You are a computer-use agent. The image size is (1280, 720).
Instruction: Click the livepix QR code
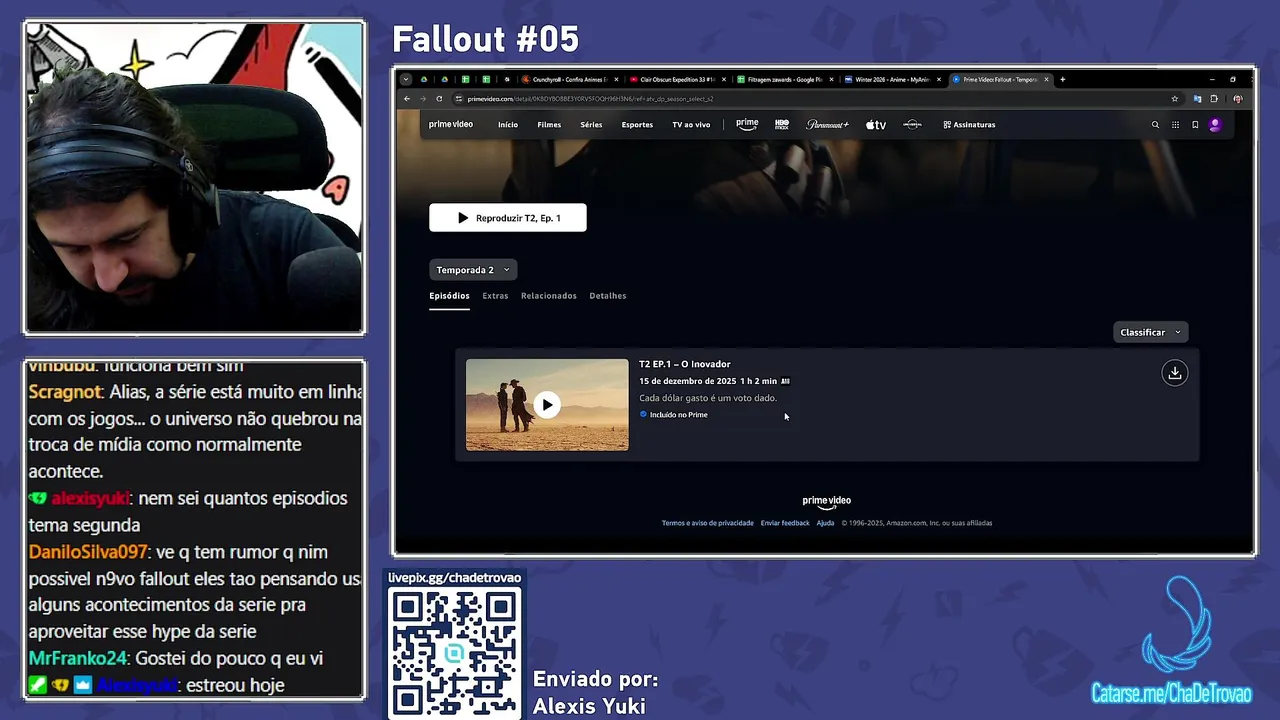(455, 652)
